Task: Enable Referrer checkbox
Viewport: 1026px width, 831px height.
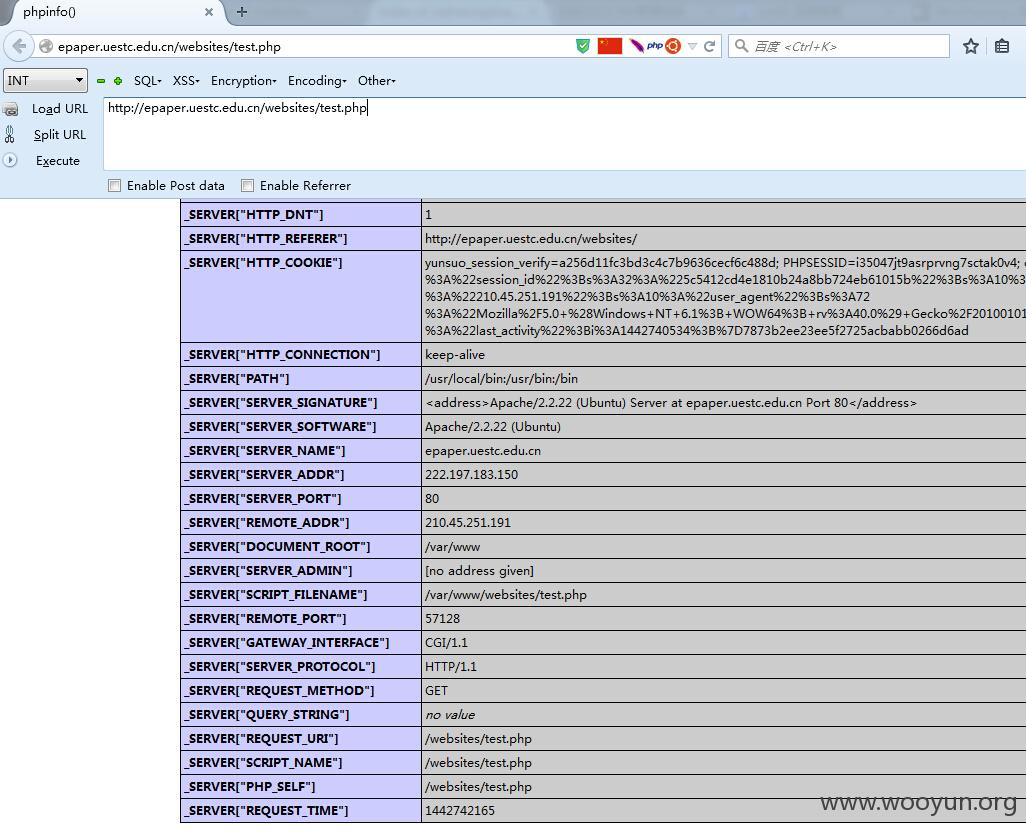Action: coord(247,186)
